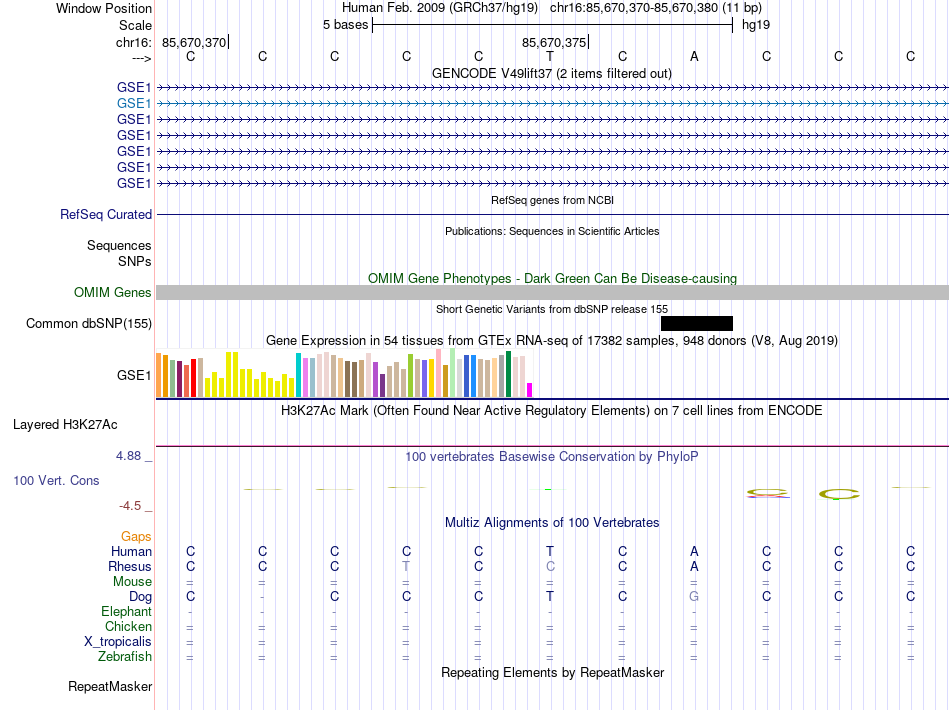
Task: Open Multiz Alignments of 100 Vertebrates title
Action: point(552,523)
